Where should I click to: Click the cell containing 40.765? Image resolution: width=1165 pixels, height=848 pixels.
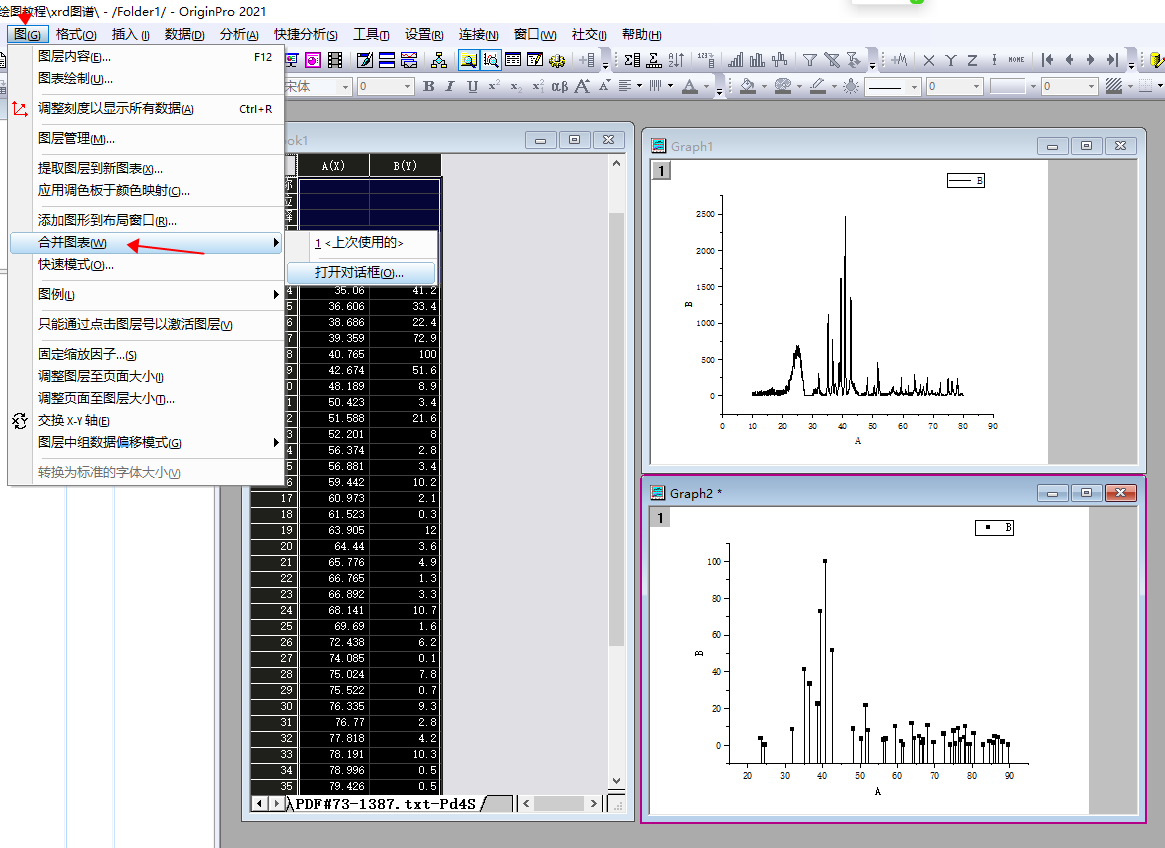334,355
